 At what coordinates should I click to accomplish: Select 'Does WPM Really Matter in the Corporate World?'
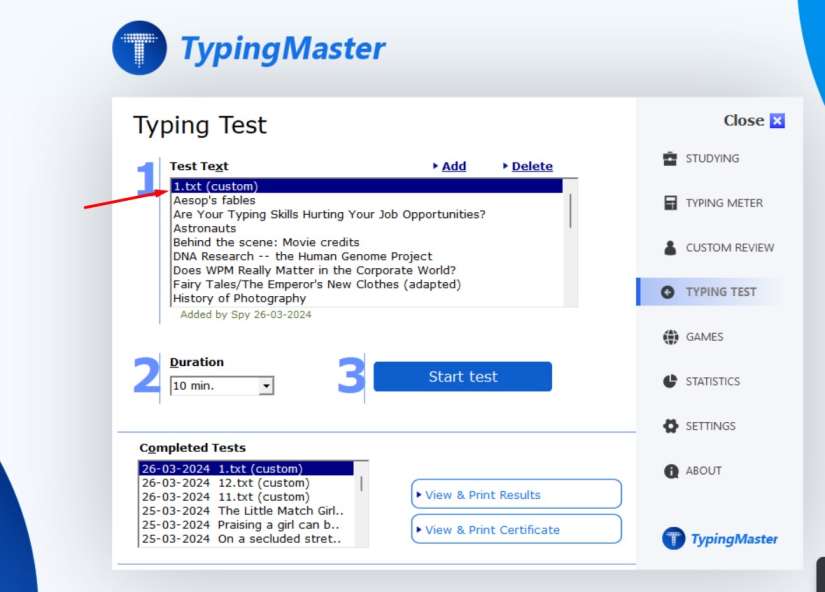tap(367, 270)
